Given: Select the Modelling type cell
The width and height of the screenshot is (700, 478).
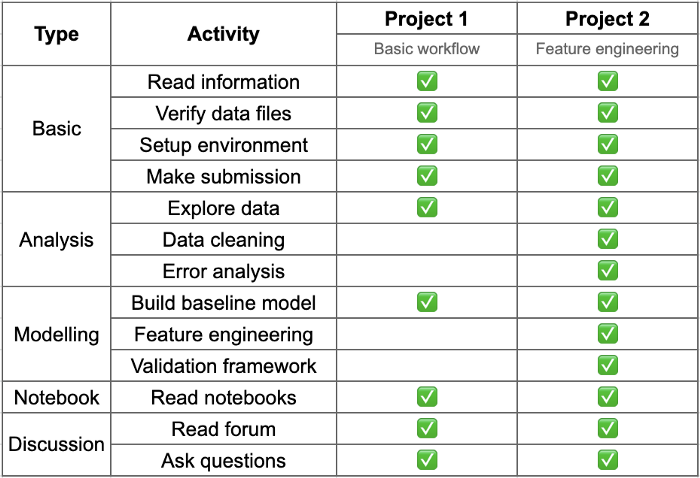Looking at the screenshot, I should pos(57,334).
